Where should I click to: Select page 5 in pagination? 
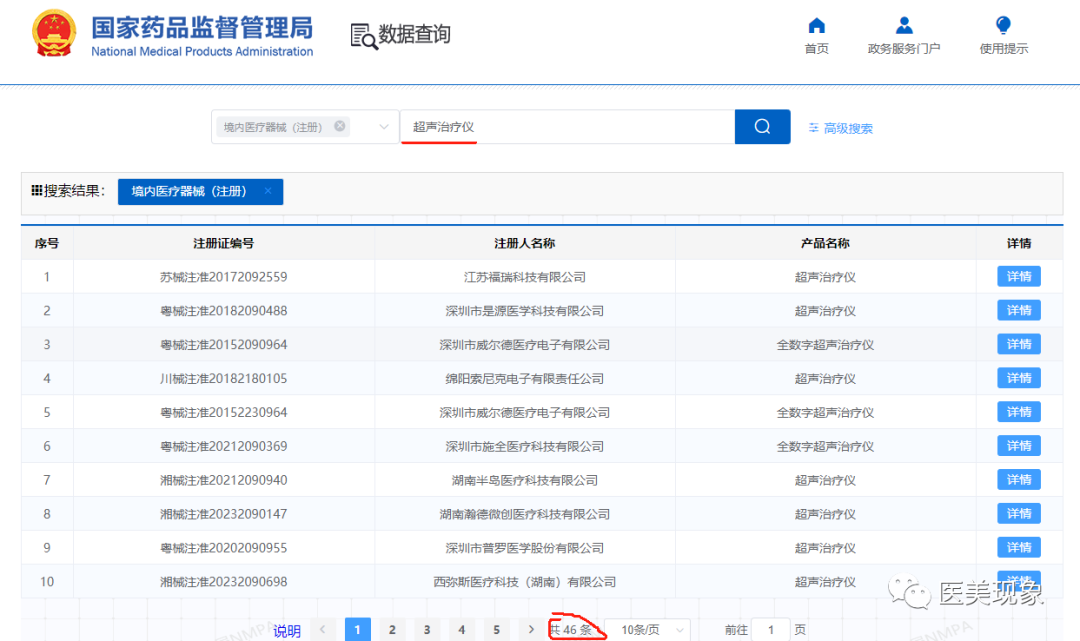click(x=497, y=628)
